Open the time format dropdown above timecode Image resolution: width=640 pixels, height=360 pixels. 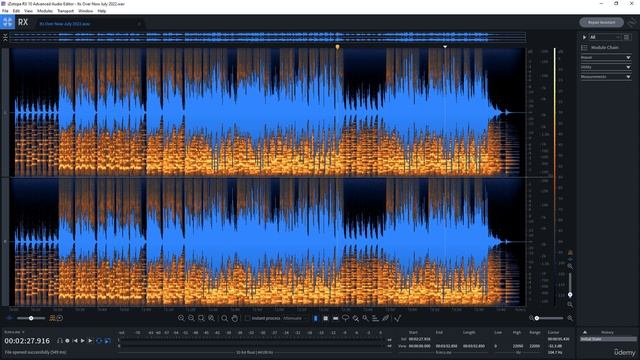[14, 332]
